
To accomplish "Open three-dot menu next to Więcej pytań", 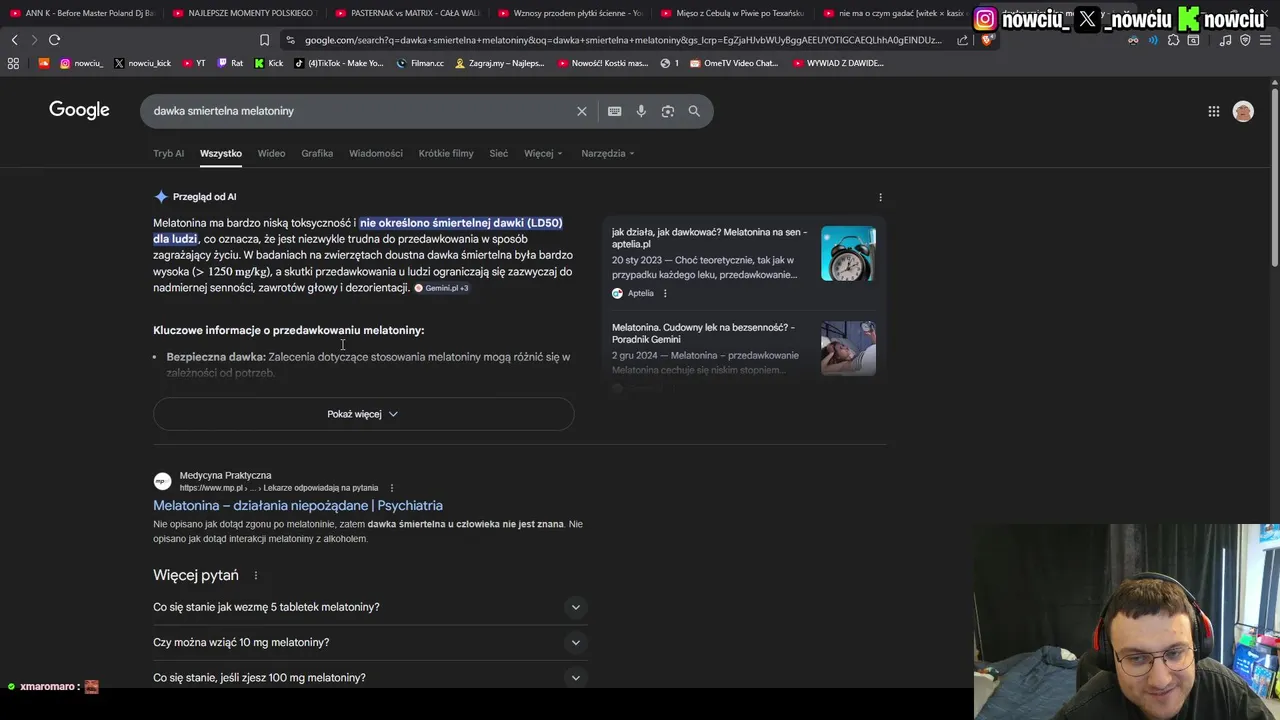I will pyautogui.click(x=256, y=575).
